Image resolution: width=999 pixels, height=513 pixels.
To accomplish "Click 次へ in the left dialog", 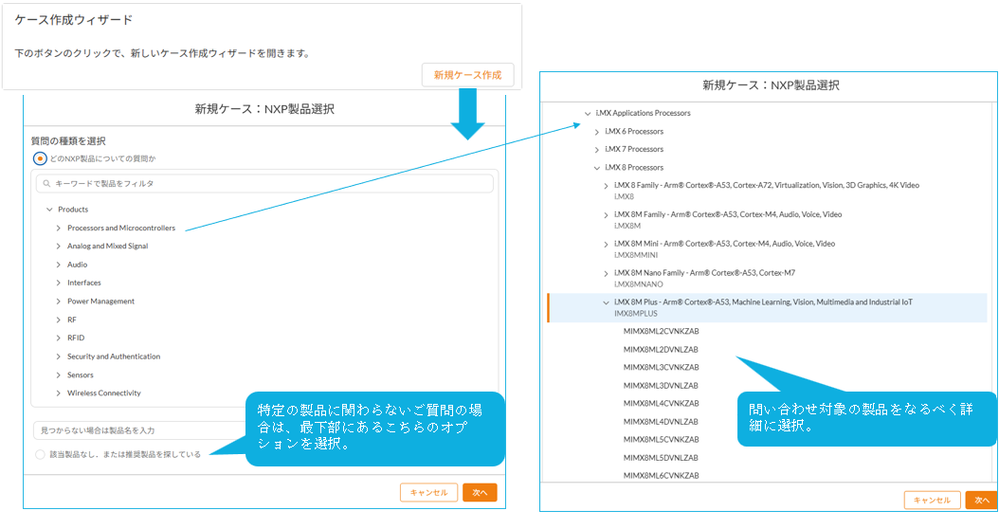I will (480, 493).
